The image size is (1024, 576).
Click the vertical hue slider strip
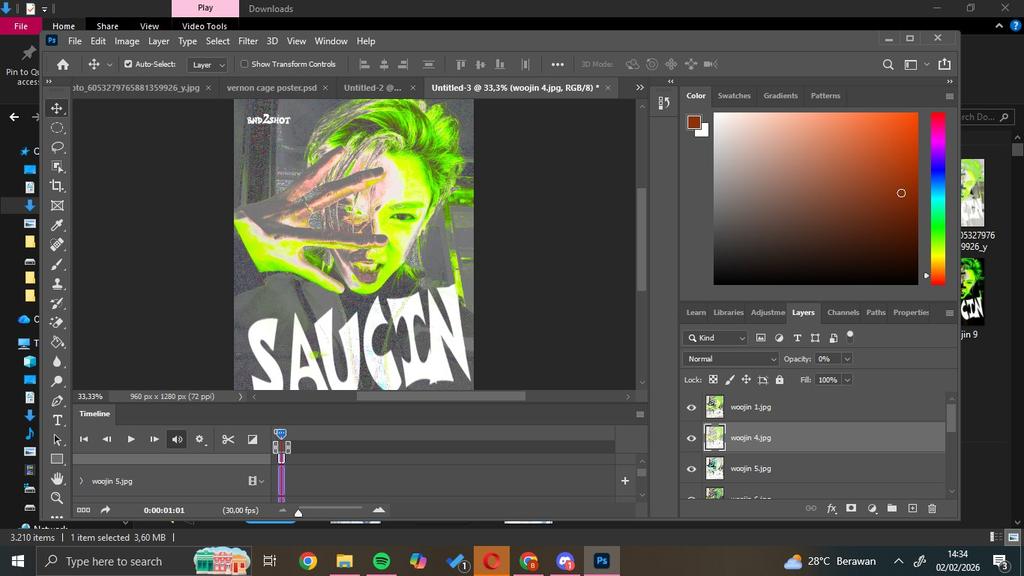938,199
